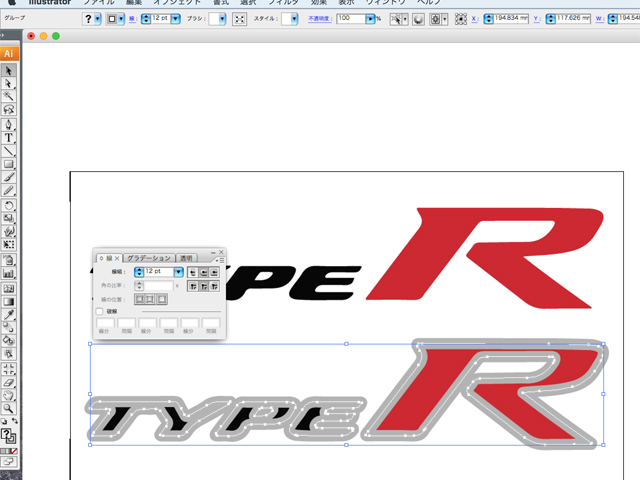Select the Rotate tool

[9, 205]
